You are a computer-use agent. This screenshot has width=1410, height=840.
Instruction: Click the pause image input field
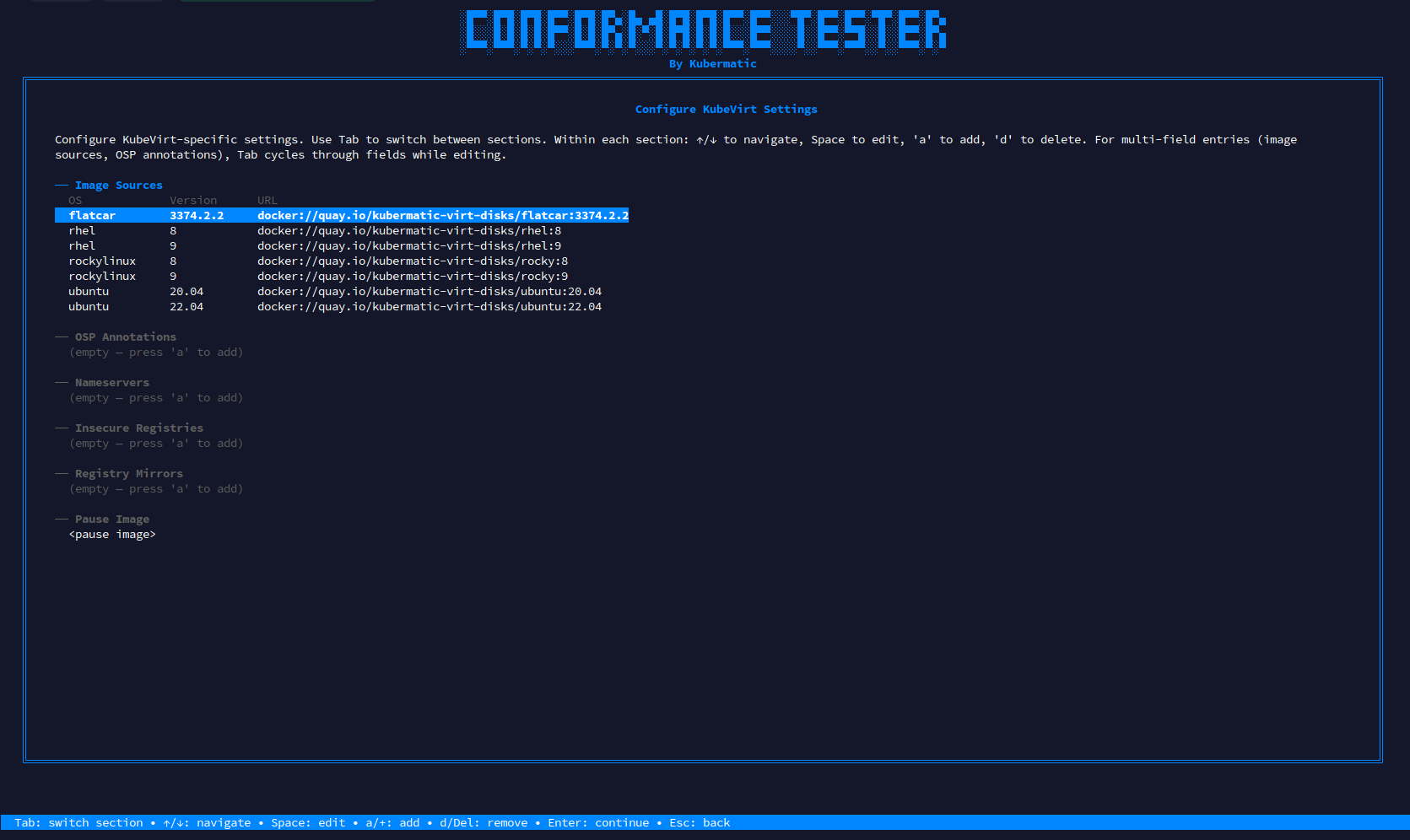(111, 534)
